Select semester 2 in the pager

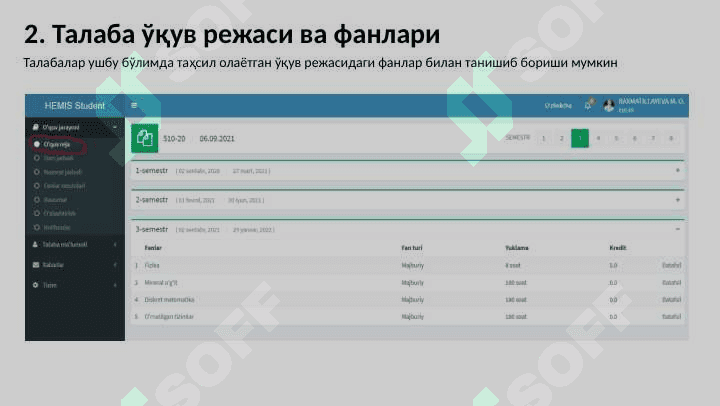(562, 138)
